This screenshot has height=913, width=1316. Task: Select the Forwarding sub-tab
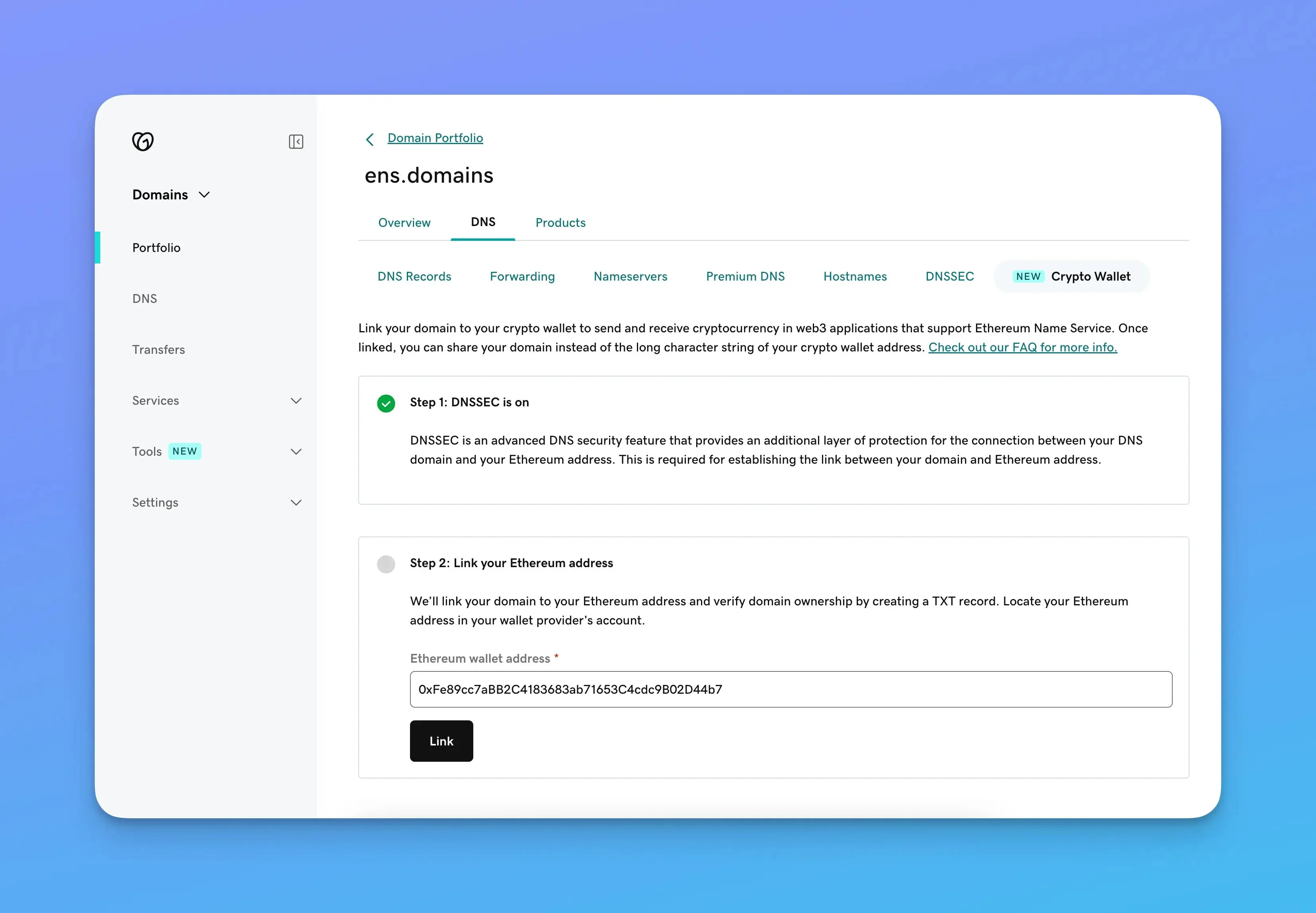tap(522, 276)
